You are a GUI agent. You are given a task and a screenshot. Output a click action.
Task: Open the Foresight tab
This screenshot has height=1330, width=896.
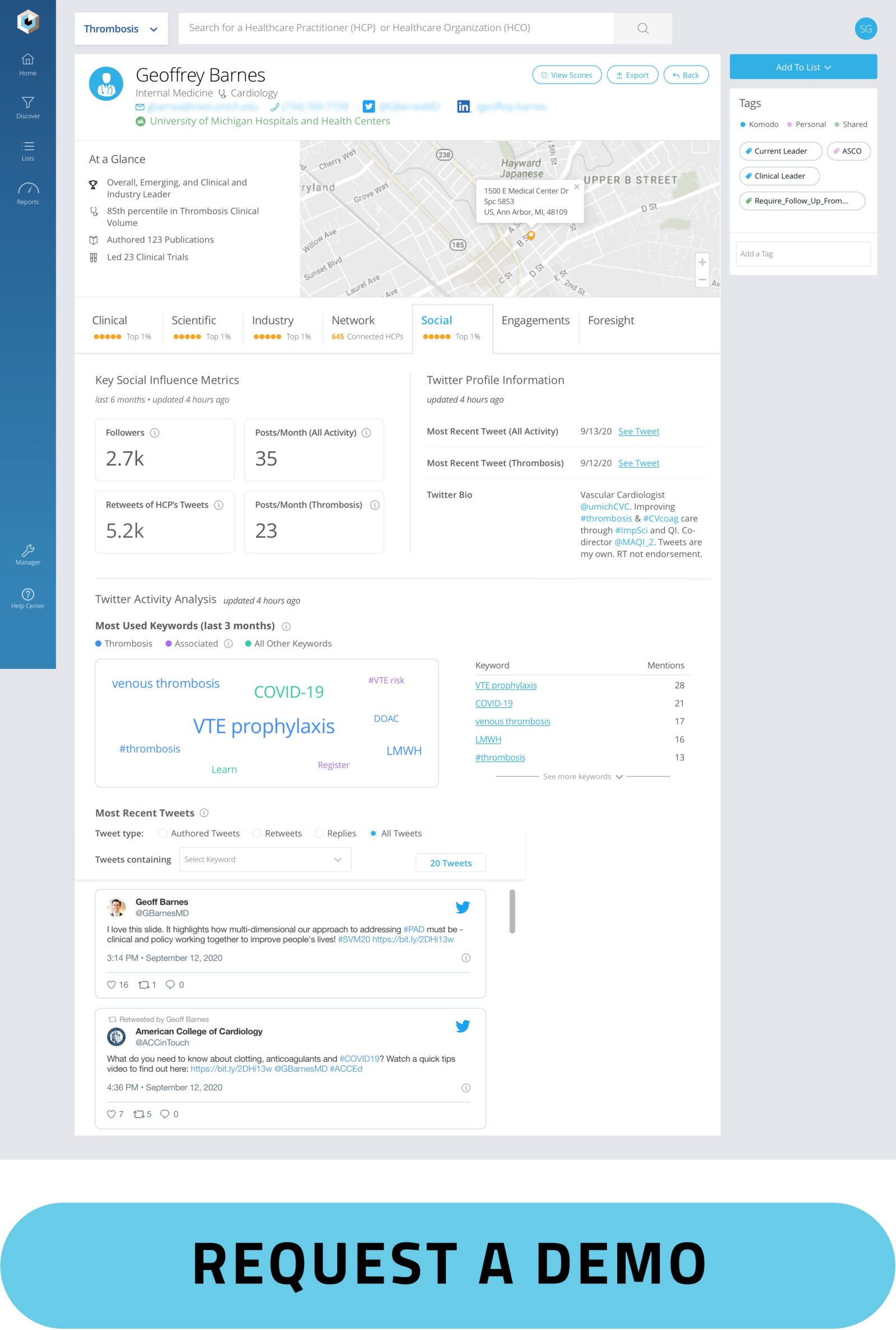[x=611, y=320]
